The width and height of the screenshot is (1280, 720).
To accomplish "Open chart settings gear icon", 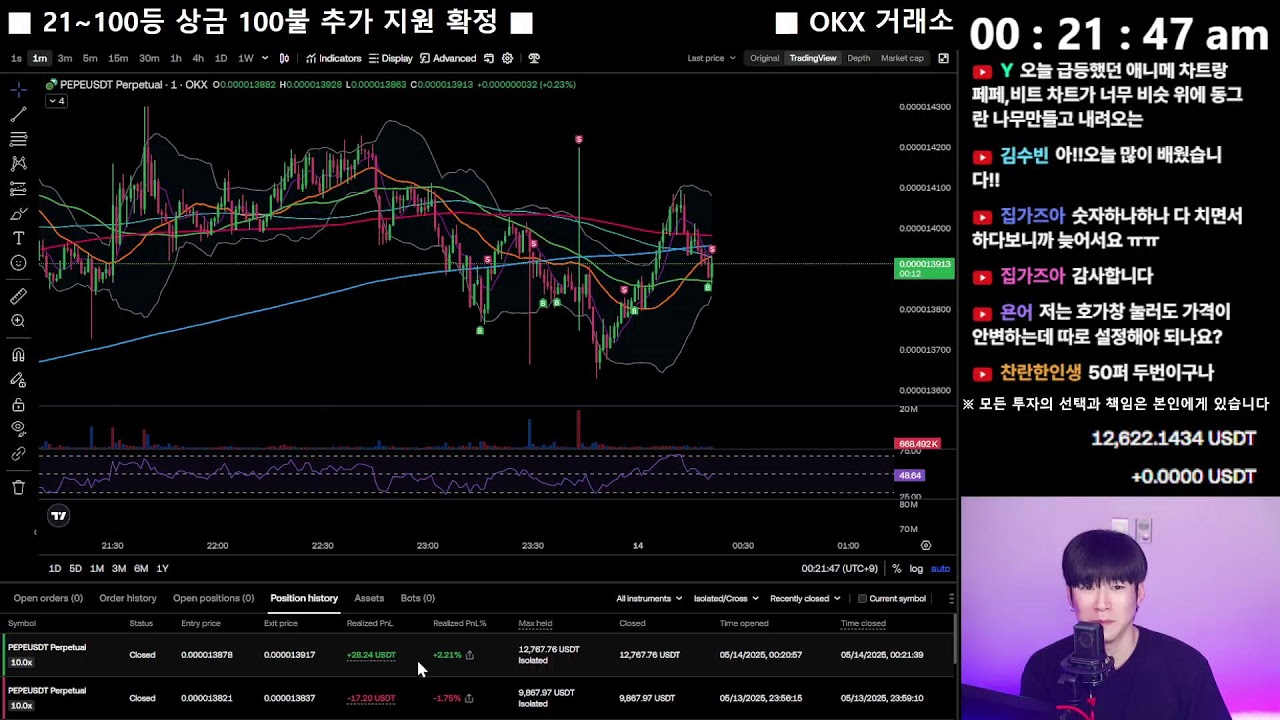I will pyautogui.click(x=507, y=58).
